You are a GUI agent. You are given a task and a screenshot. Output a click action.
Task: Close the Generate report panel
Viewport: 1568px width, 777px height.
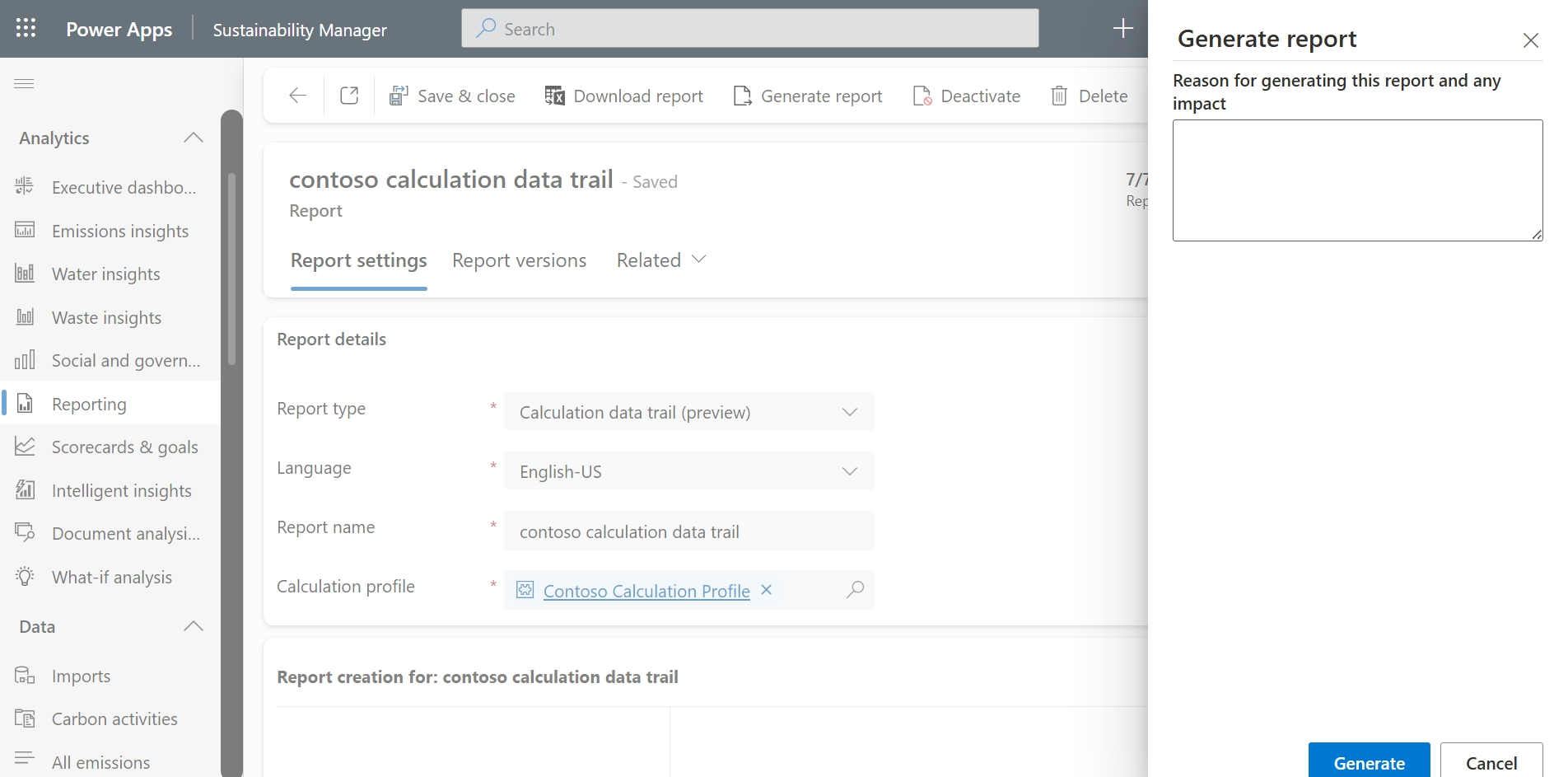[1530, 40]
